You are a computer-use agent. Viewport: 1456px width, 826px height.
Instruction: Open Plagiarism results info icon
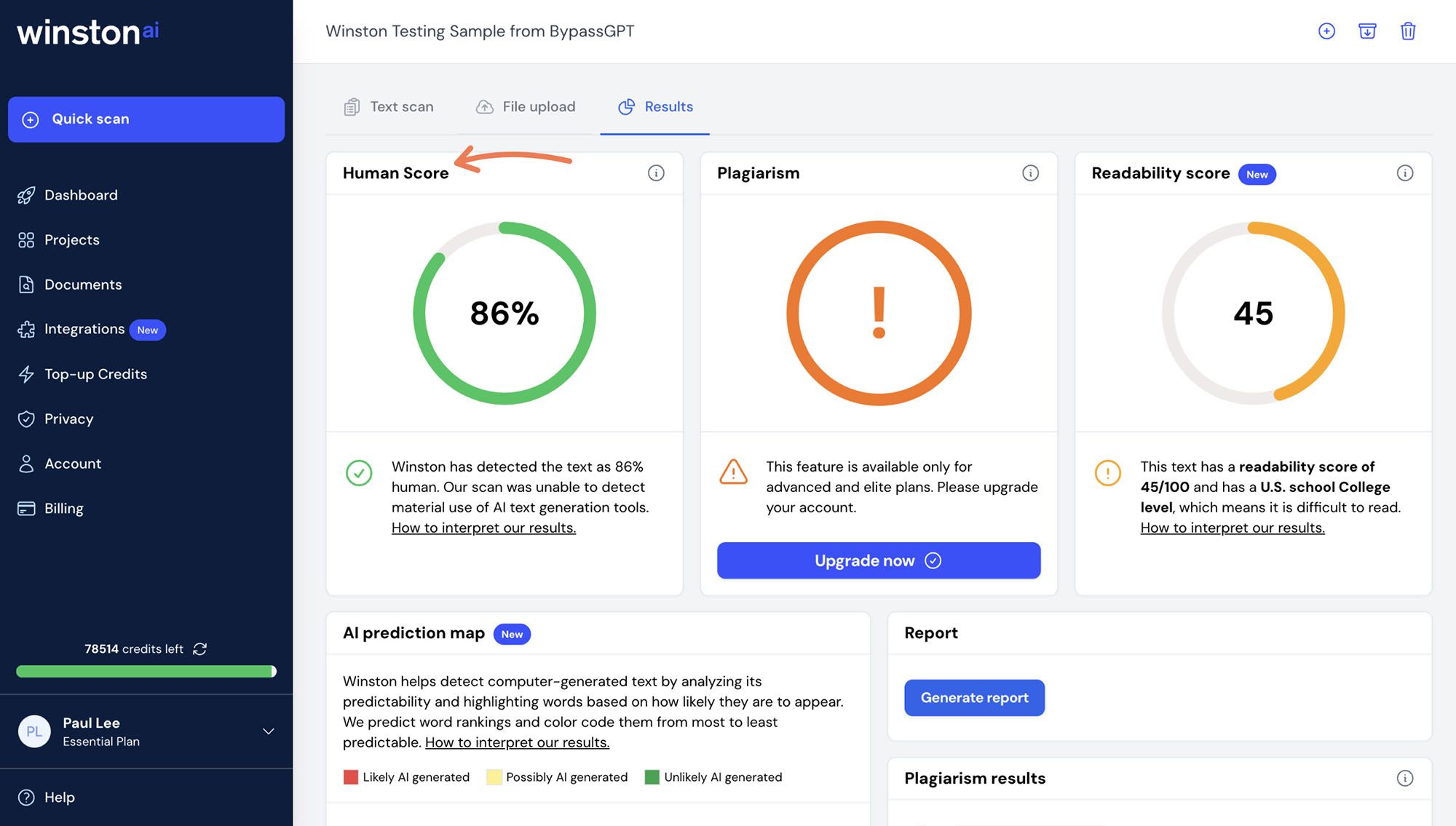pos(1404,778)
